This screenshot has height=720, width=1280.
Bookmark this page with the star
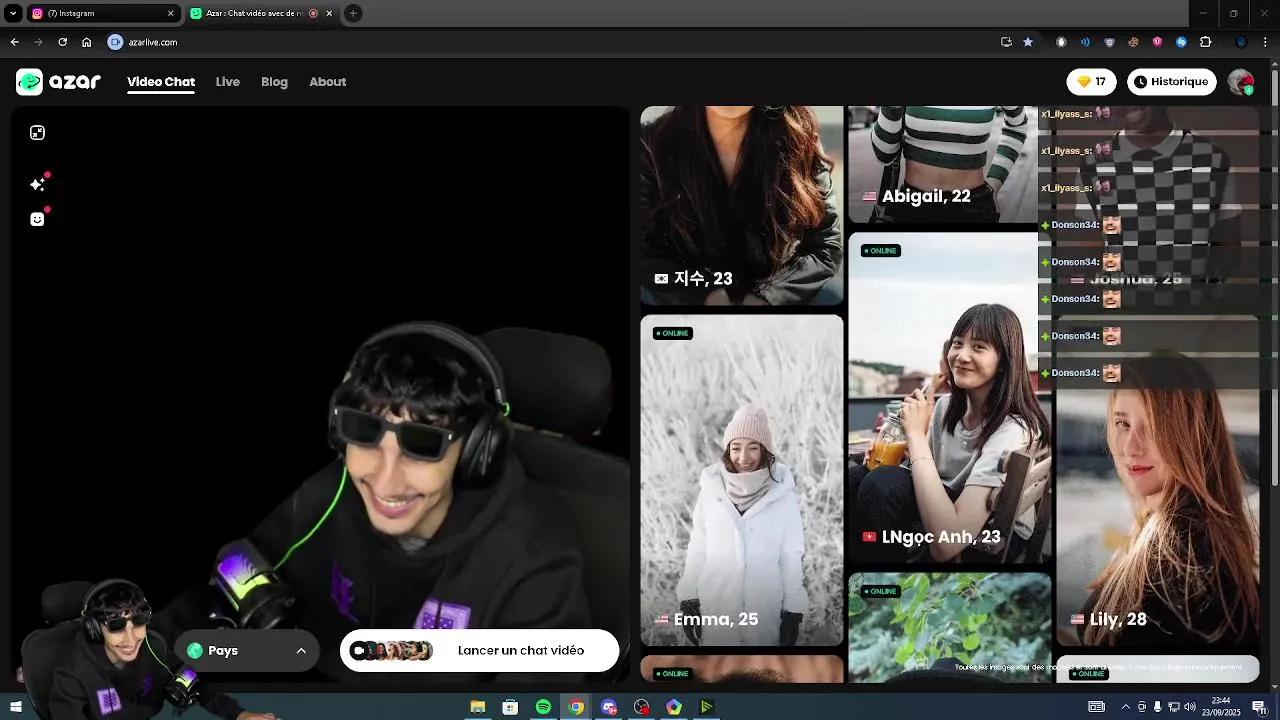pyautogui.click(x=1027, y=42)
